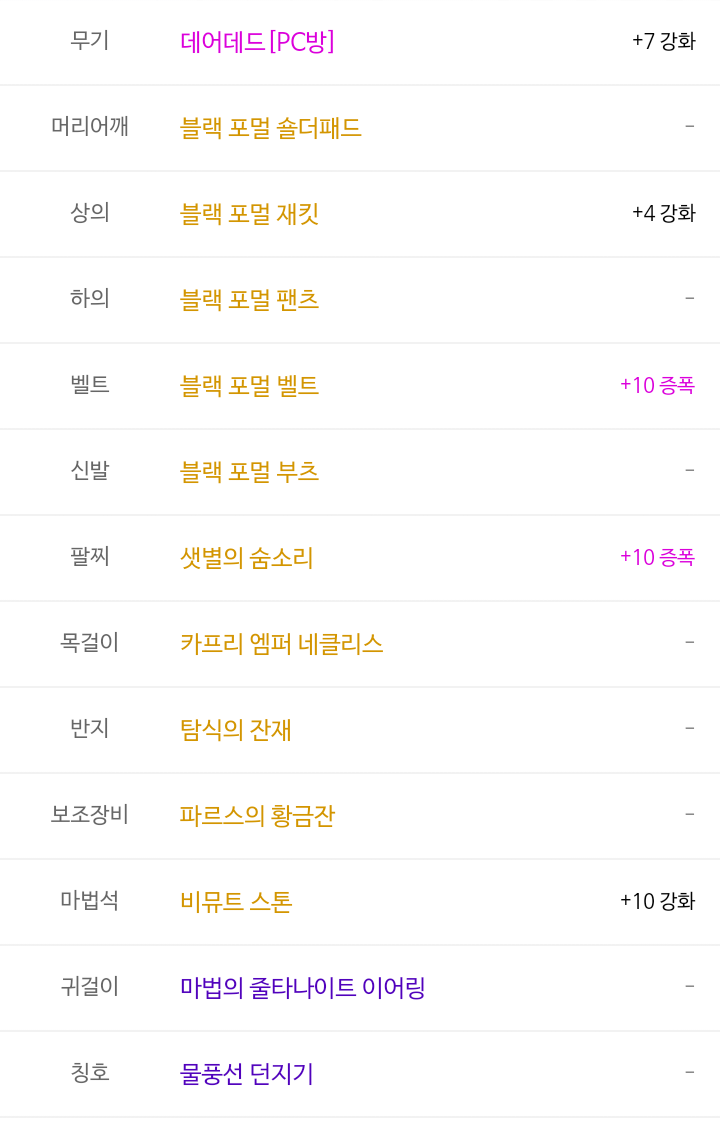Click the +7 강화 value on weapon row
This screenshot has height=1124, width=720.
pos(663,41)
